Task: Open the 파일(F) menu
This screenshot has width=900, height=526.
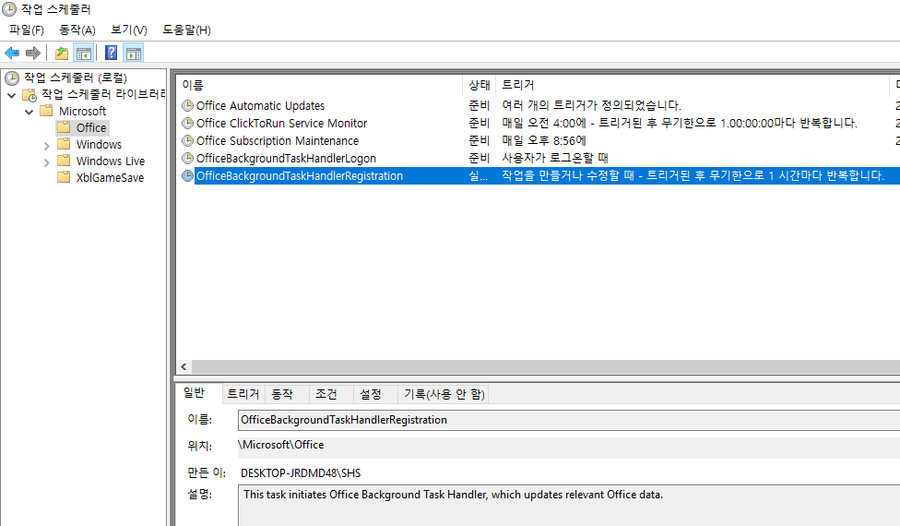Action: click(x=26, y=30)
